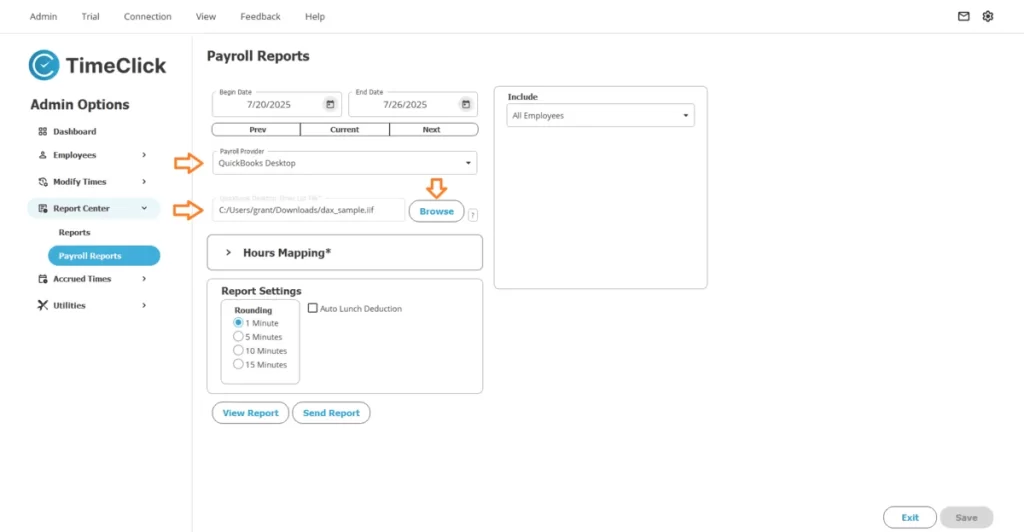
Task: Click the End Date field
Action: coord(413,104)
